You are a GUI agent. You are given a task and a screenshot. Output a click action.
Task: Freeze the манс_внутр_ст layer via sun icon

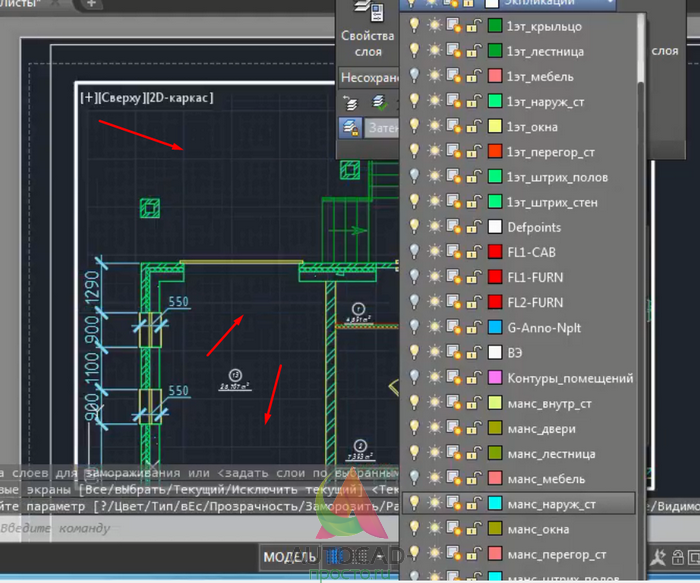tap(434, 403)
